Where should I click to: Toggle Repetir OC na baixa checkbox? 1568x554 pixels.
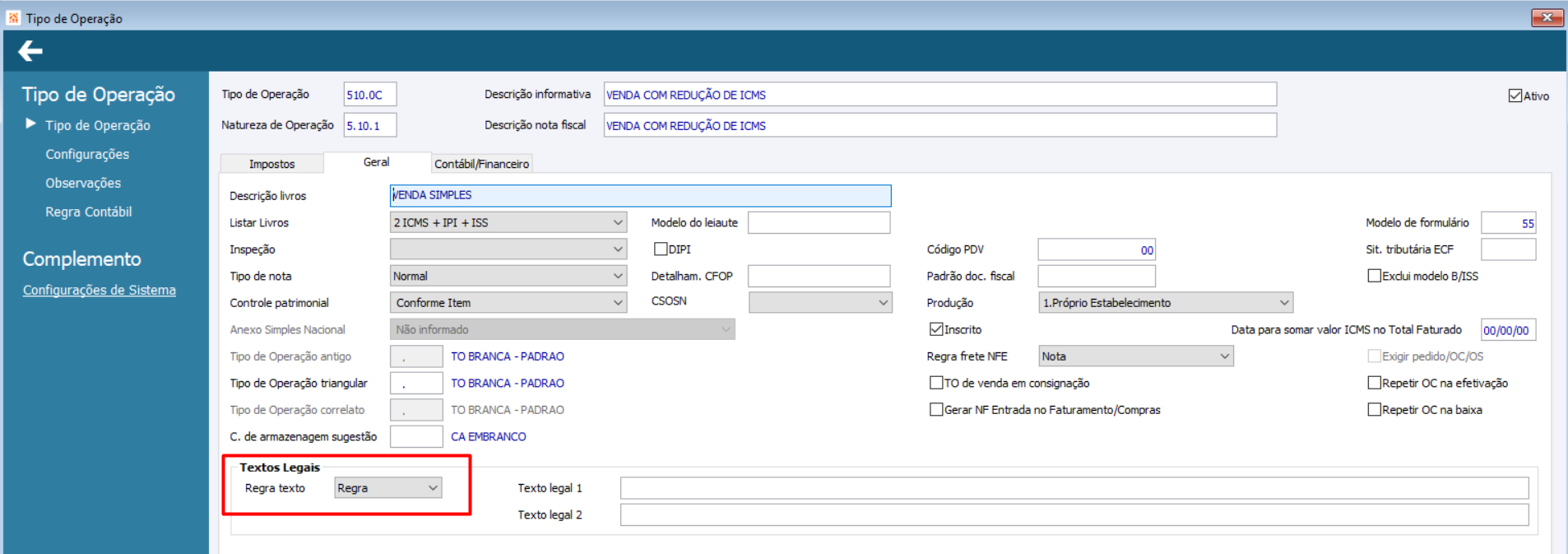coord(1374,409)
